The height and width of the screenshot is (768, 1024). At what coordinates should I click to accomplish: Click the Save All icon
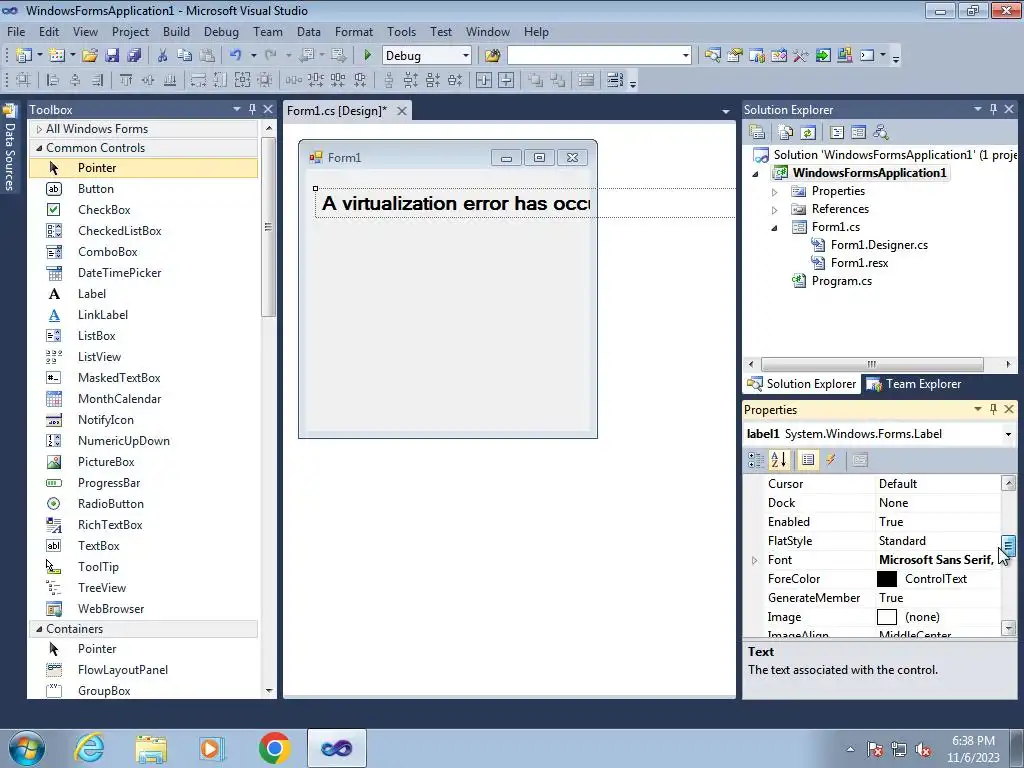click(135, 56)
